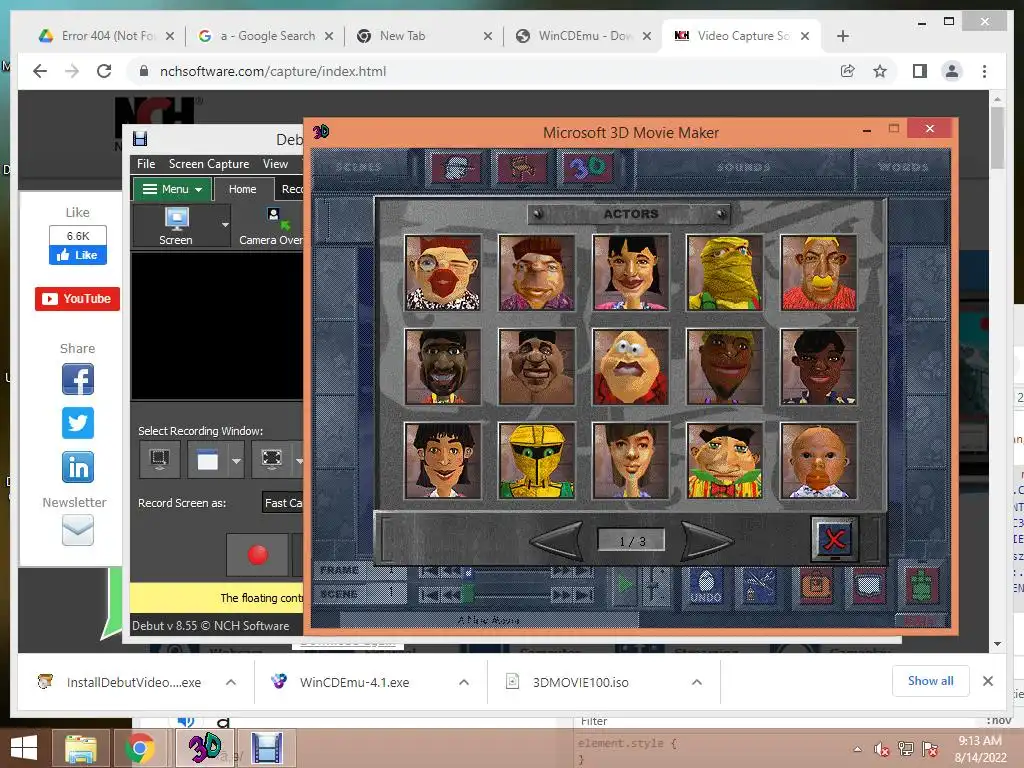Open a new browser tab with plus
The height and width of the screenshot is (768, 1024).
[842, 37]
